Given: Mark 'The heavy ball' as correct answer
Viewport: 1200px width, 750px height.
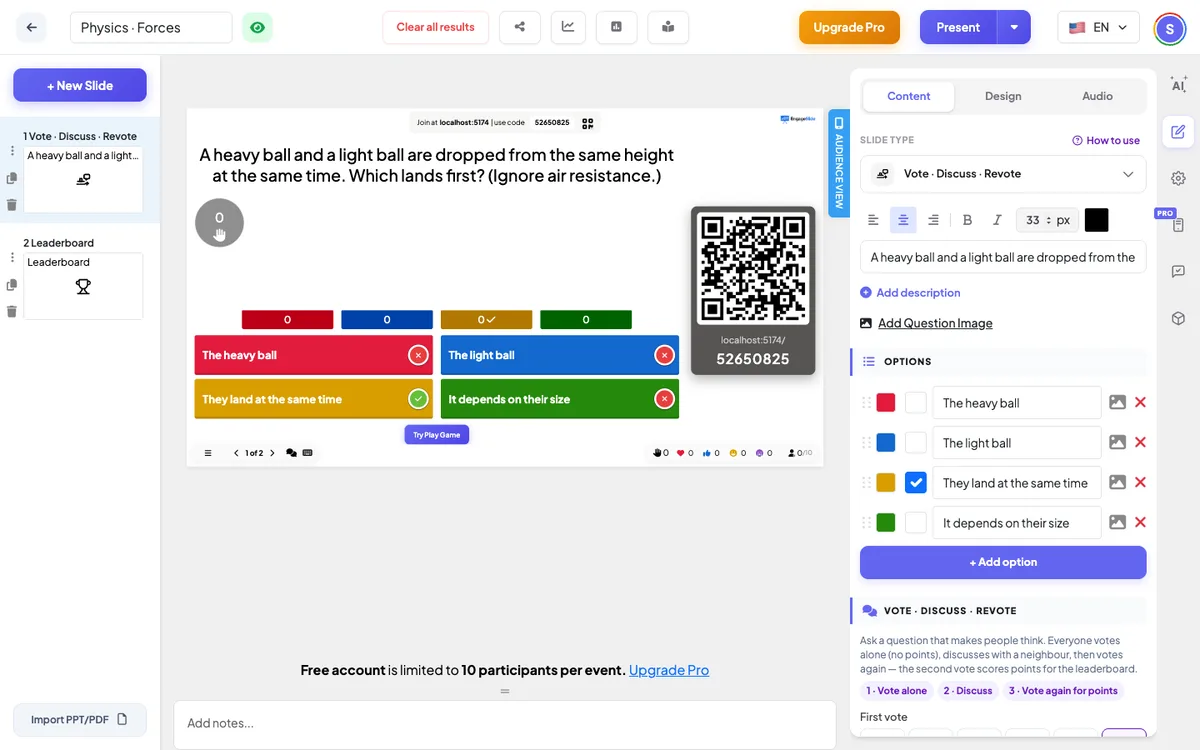Looking at the screenshot, I should [916, 403].
